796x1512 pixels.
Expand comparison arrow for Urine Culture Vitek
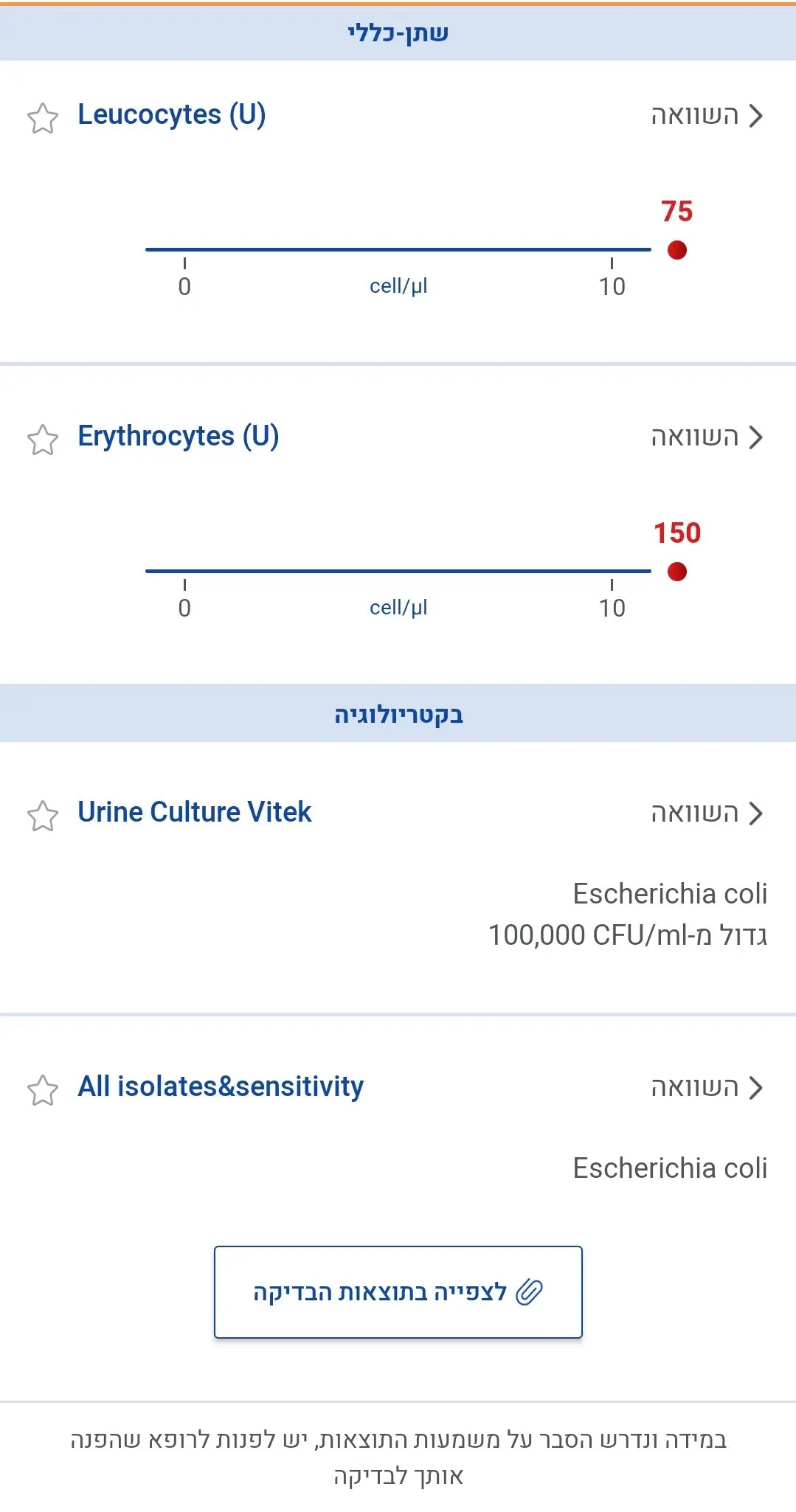755,814
